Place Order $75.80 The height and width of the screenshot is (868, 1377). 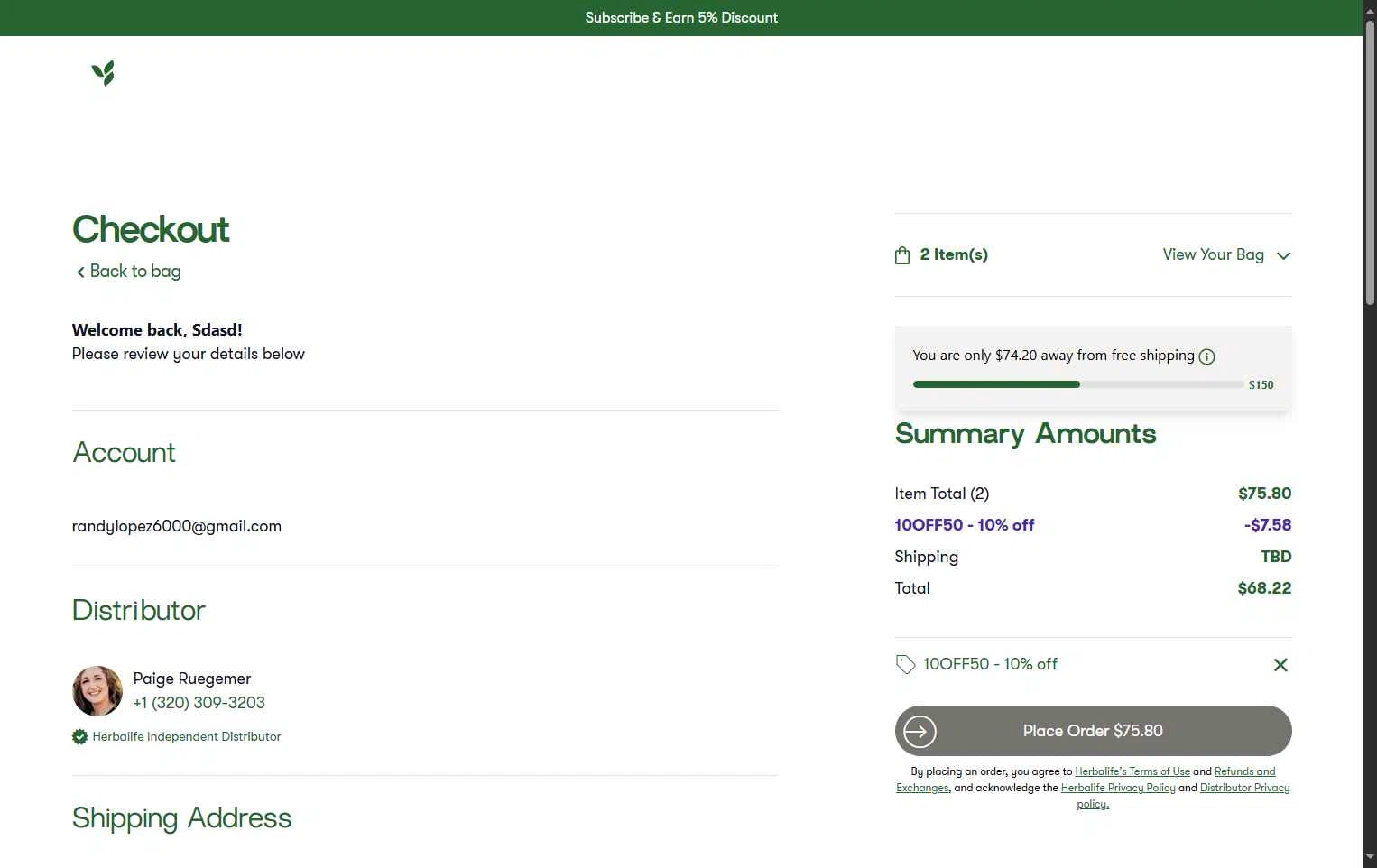click(x=1093, y=731)
